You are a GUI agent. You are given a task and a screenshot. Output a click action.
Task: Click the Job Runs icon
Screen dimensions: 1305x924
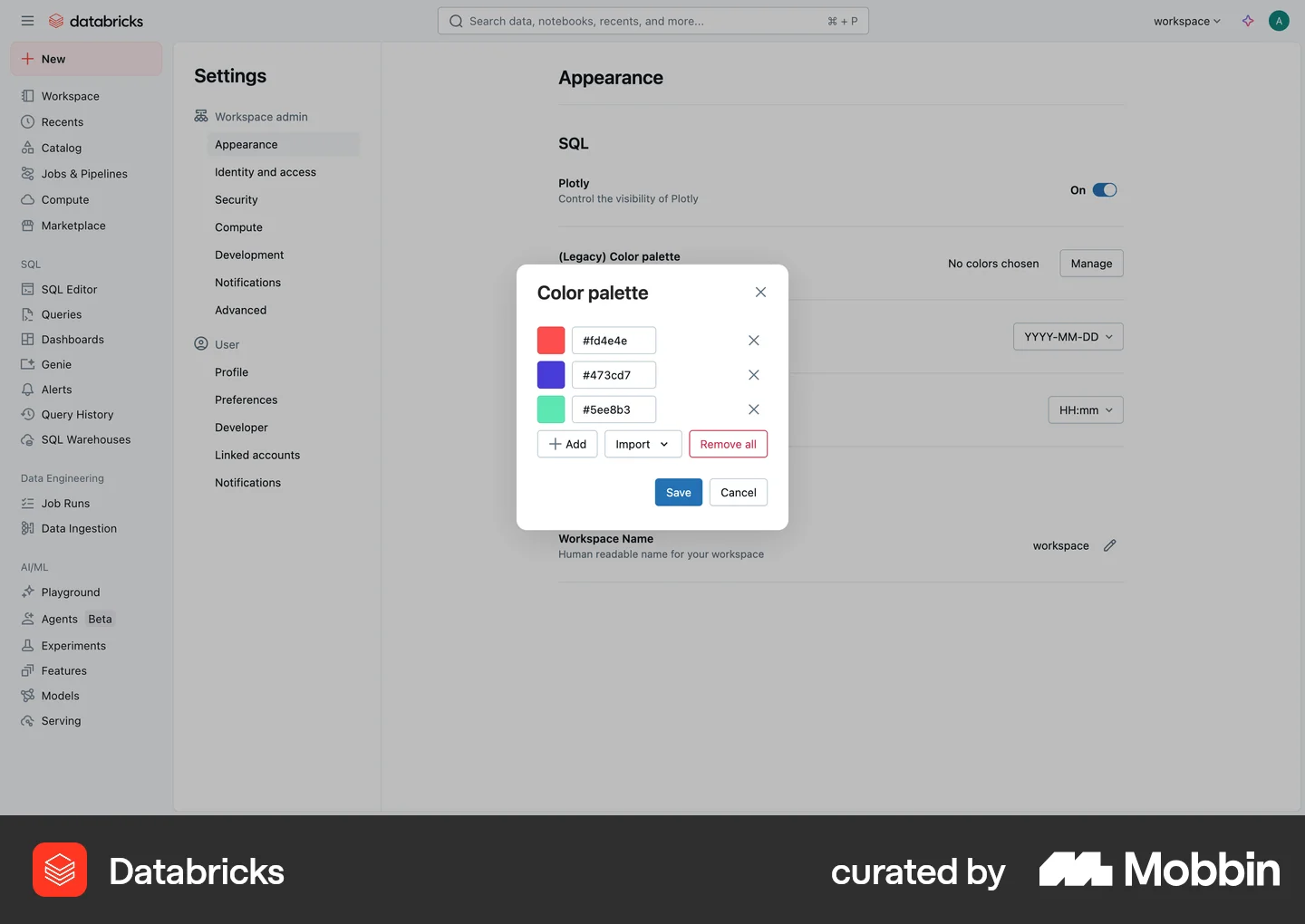27,504
